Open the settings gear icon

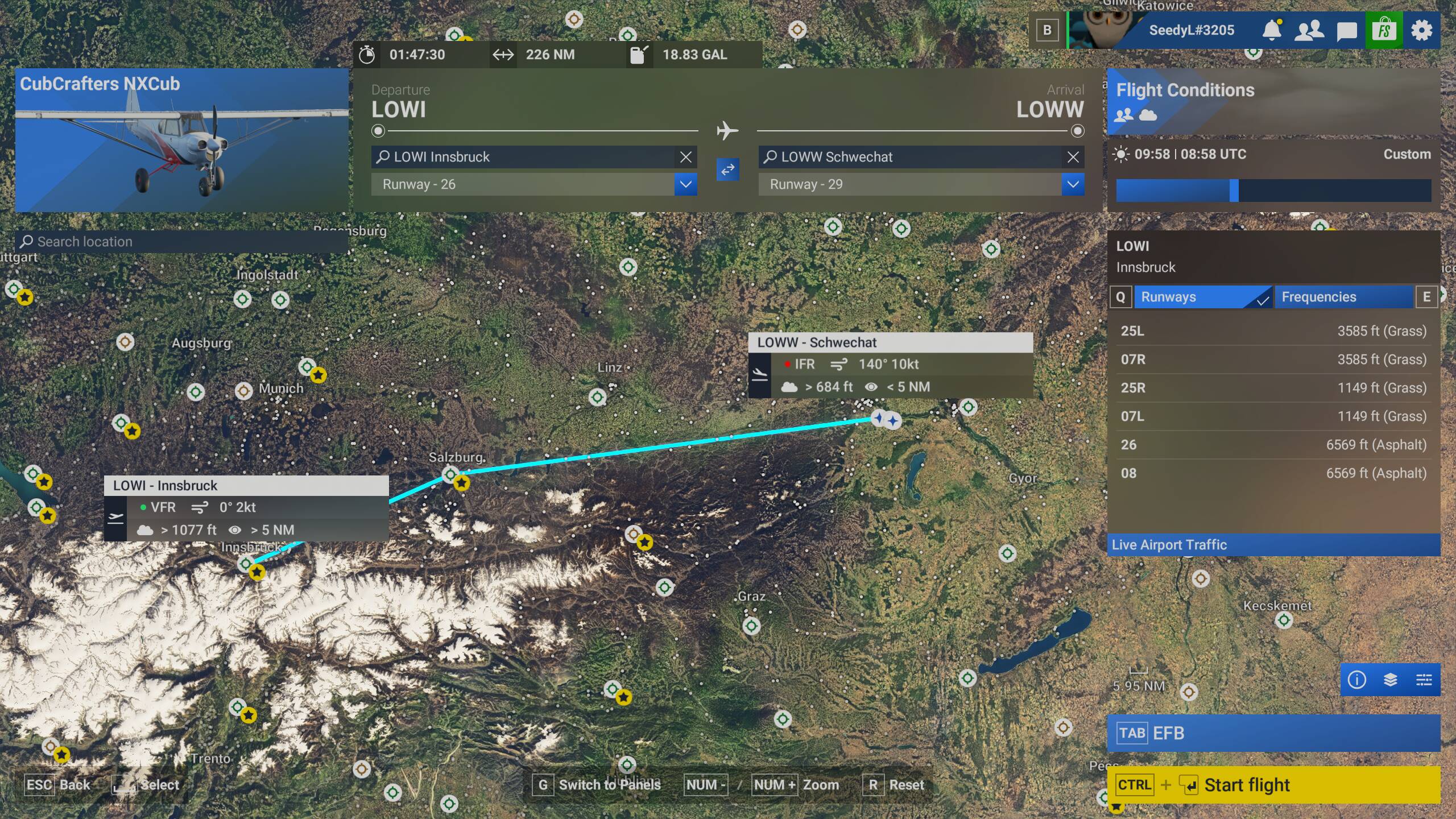1421,30
